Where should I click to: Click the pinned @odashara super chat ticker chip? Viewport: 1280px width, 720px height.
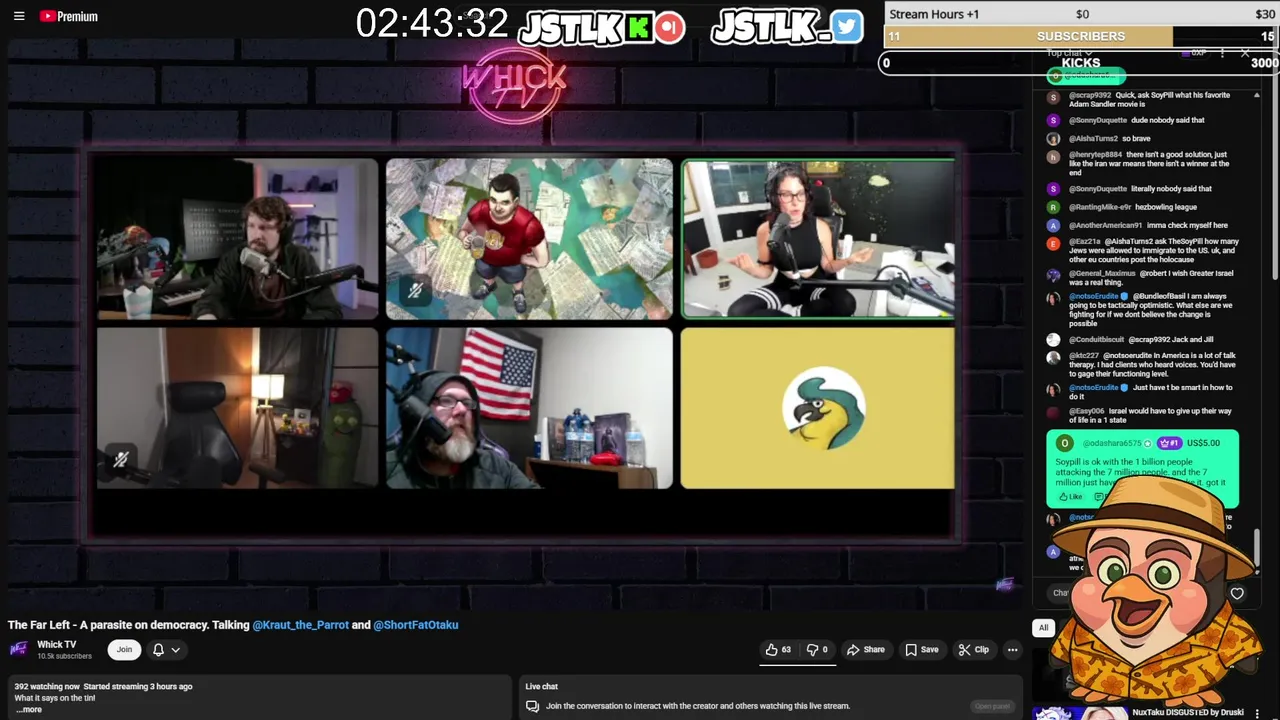click(x=1086, y=76)
